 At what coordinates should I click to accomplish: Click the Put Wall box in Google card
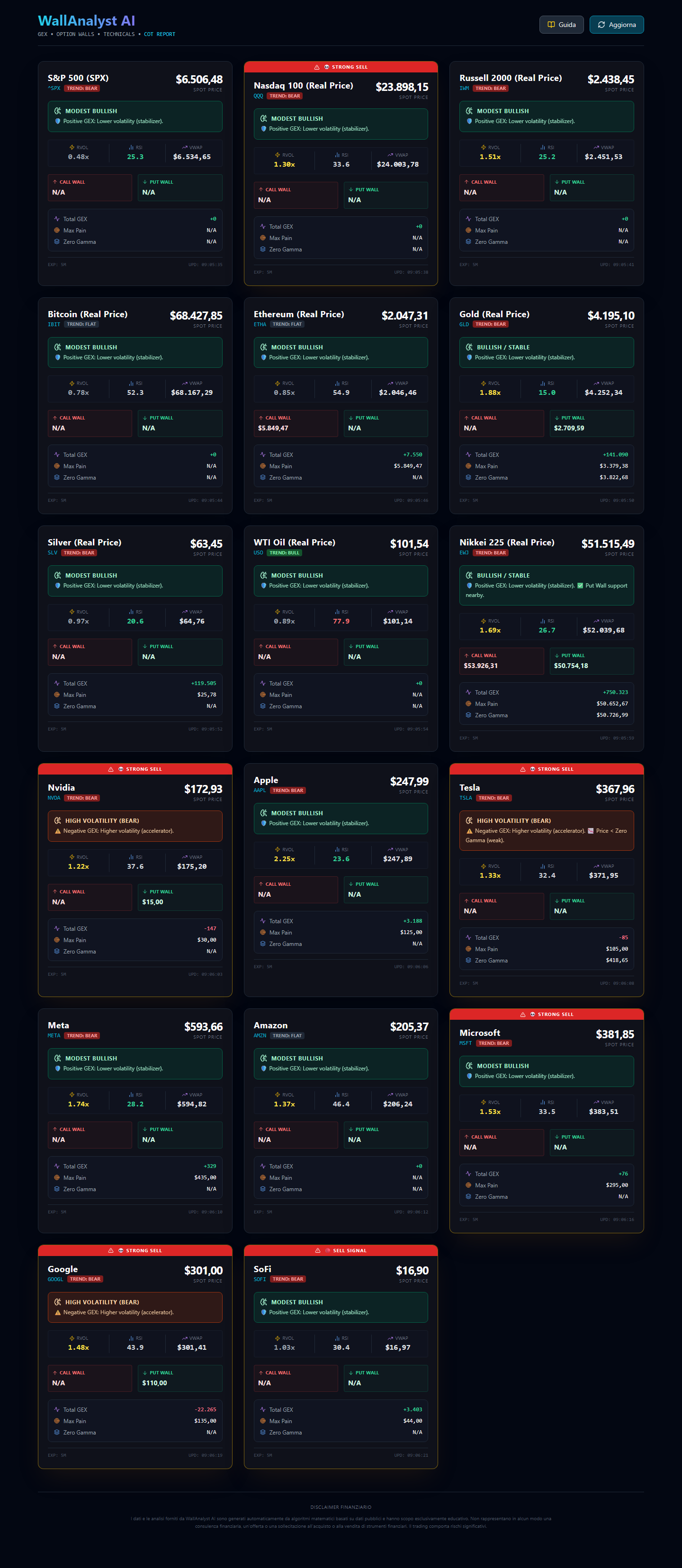pyautogui.click(x=179, y=1379)
